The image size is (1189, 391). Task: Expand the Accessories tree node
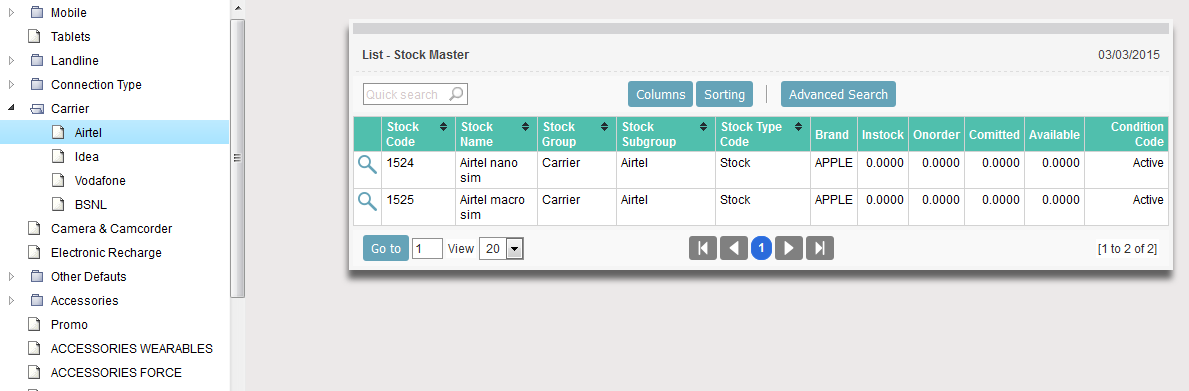11,301
